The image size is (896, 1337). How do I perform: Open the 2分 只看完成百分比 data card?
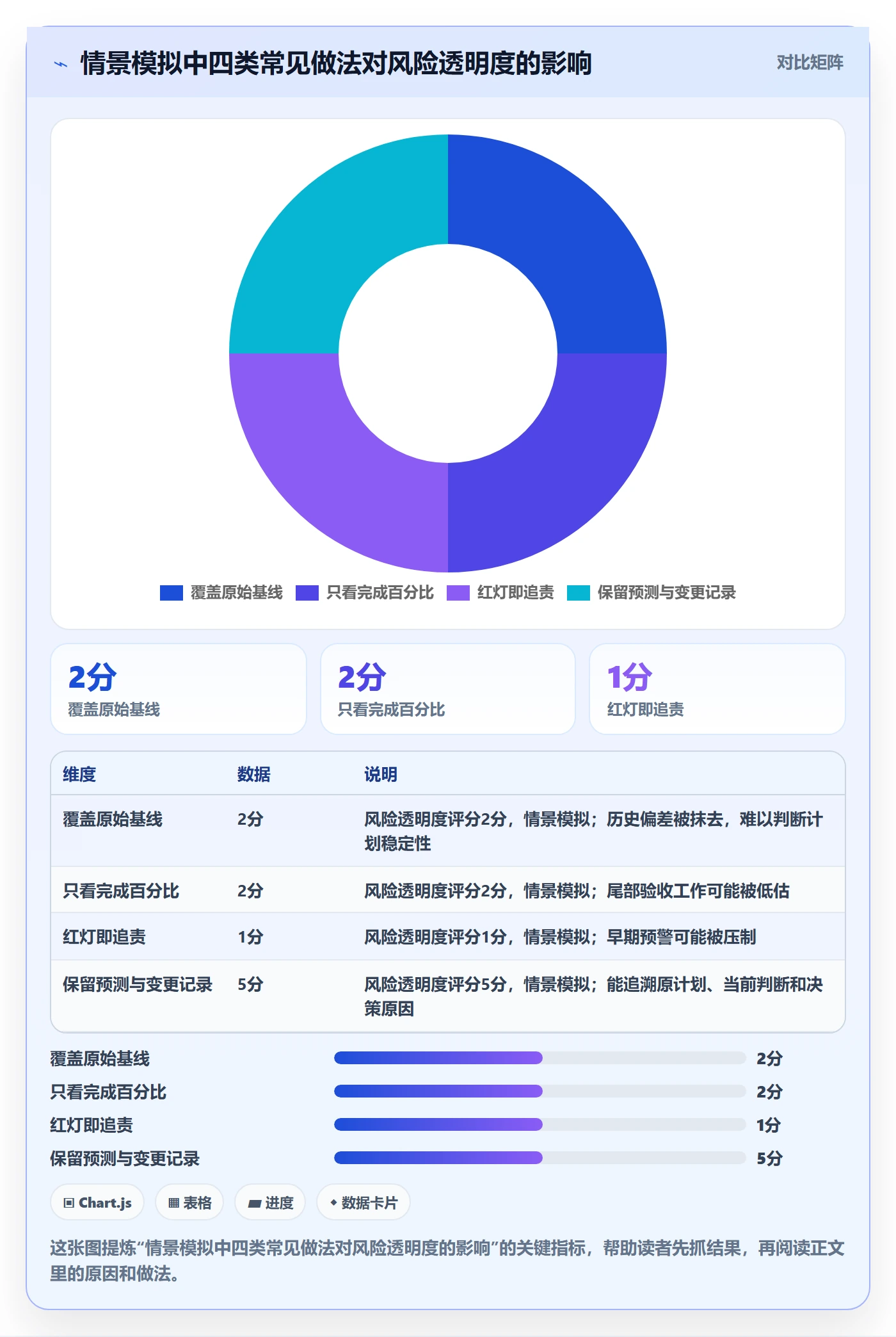tap(448, 689)
